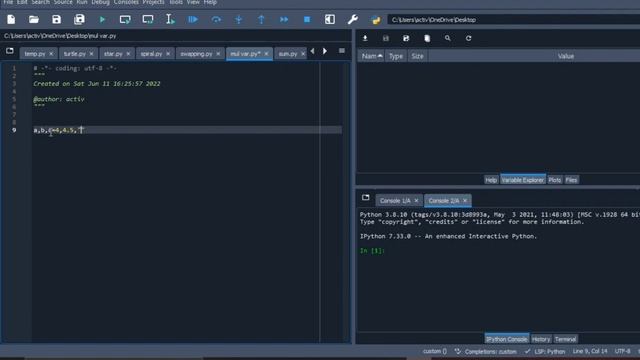Maximize the current pane
Screen dimensions: 640x360
tap(330, 19)
